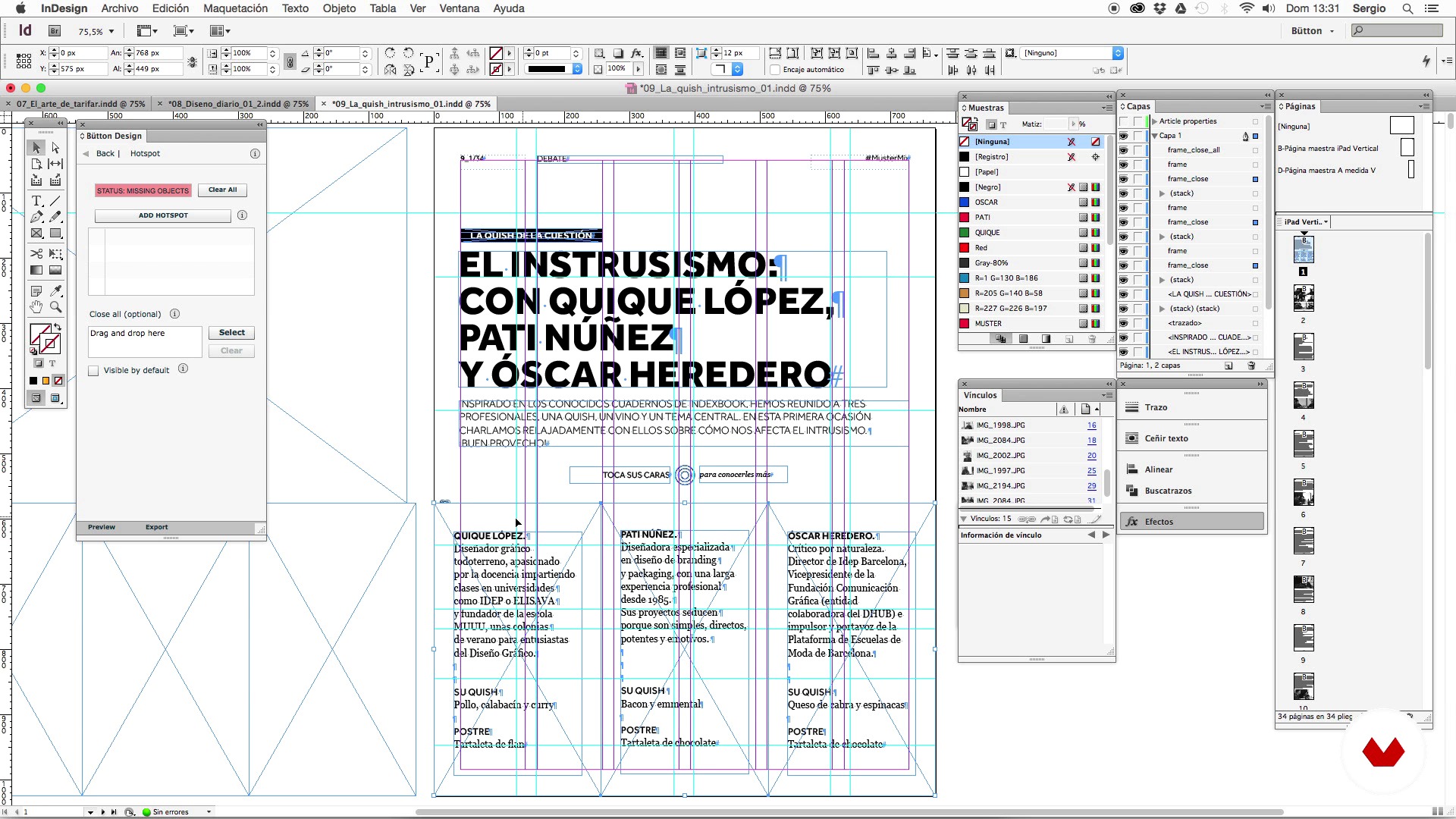
Task: Select the Type tool
Action: pyautogui.click(x=36, y=201)
